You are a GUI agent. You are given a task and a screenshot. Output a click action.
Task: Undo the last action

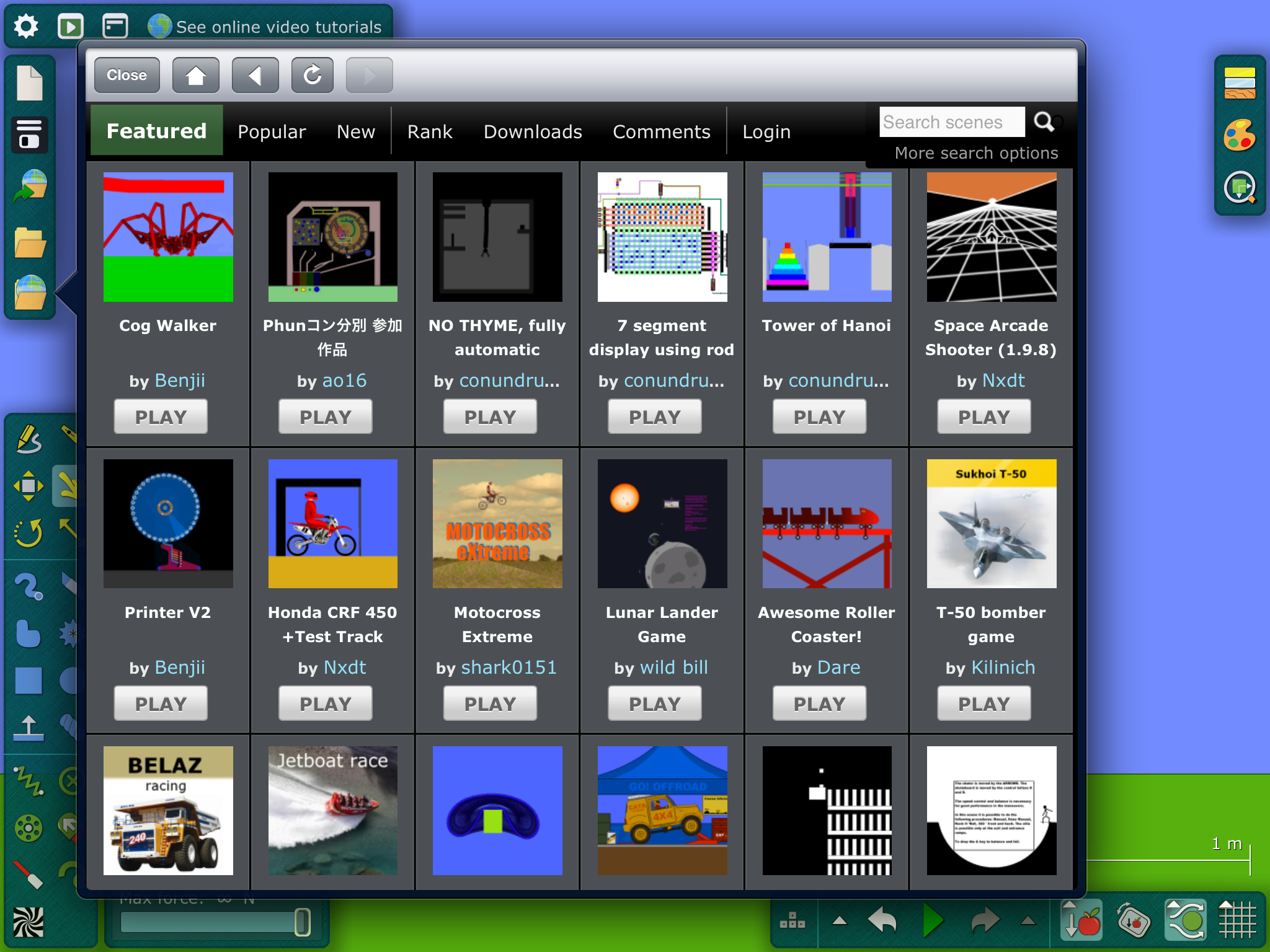(882, 921)
